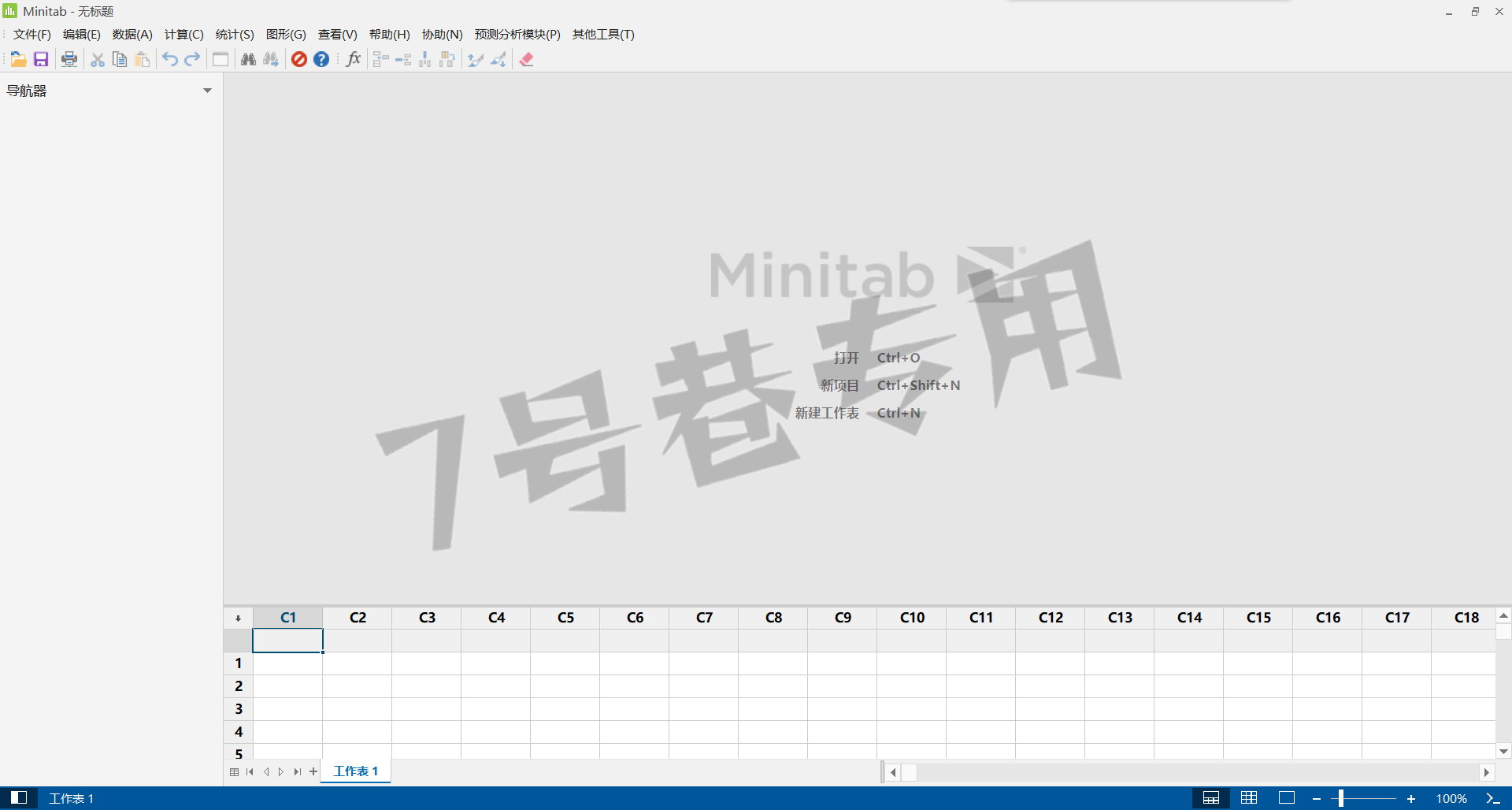The width and height of the screenshot is (1512, 810).
Task: Open the 查看(V) menu
Action: coord(338,35)
